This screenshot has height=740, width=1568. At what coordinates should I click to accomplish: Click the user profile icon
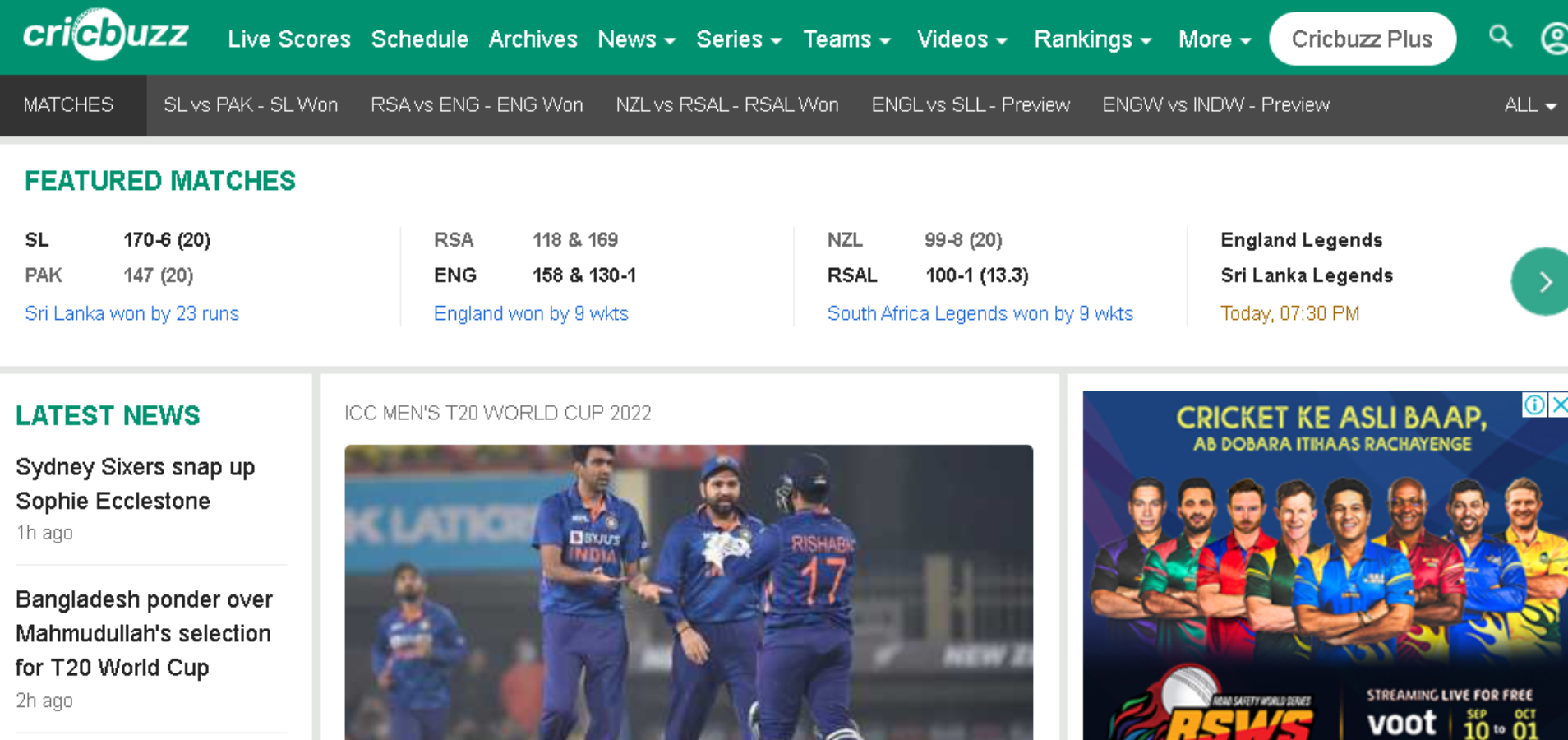point(1553,39)
